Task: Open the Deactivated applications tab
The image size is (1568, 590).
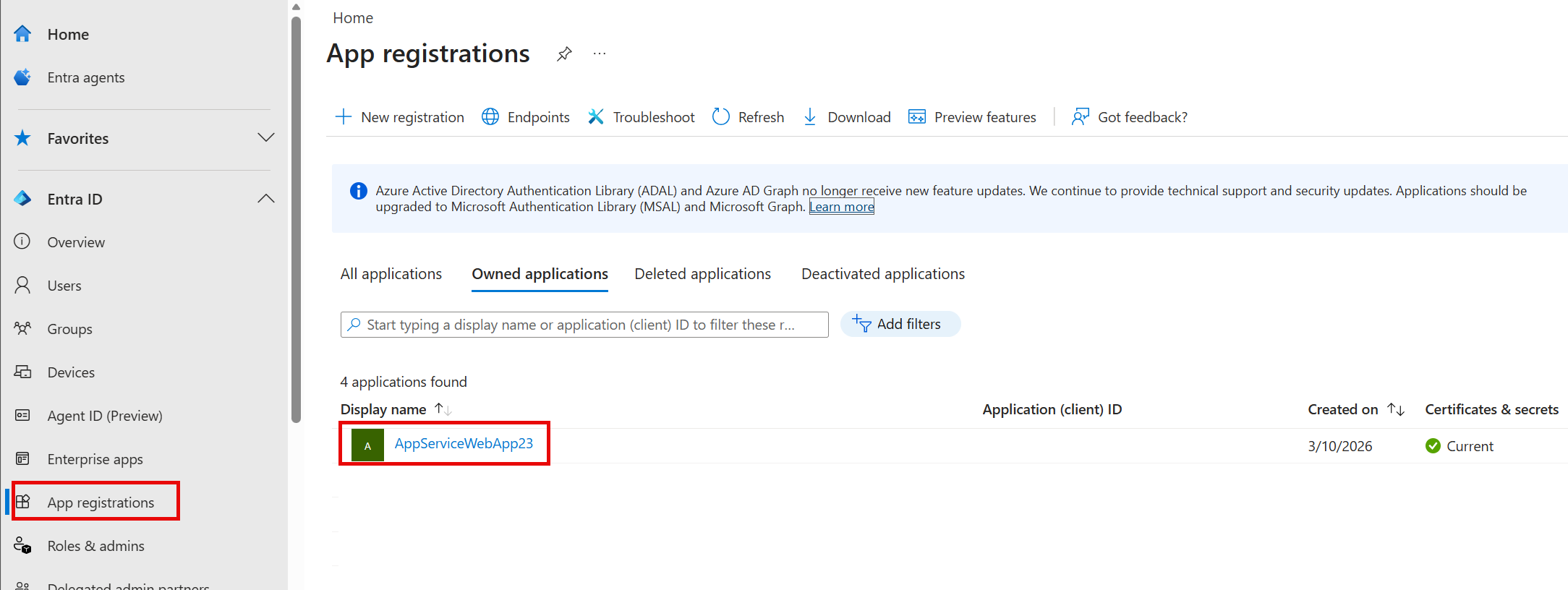Action: tap(883, 274)
